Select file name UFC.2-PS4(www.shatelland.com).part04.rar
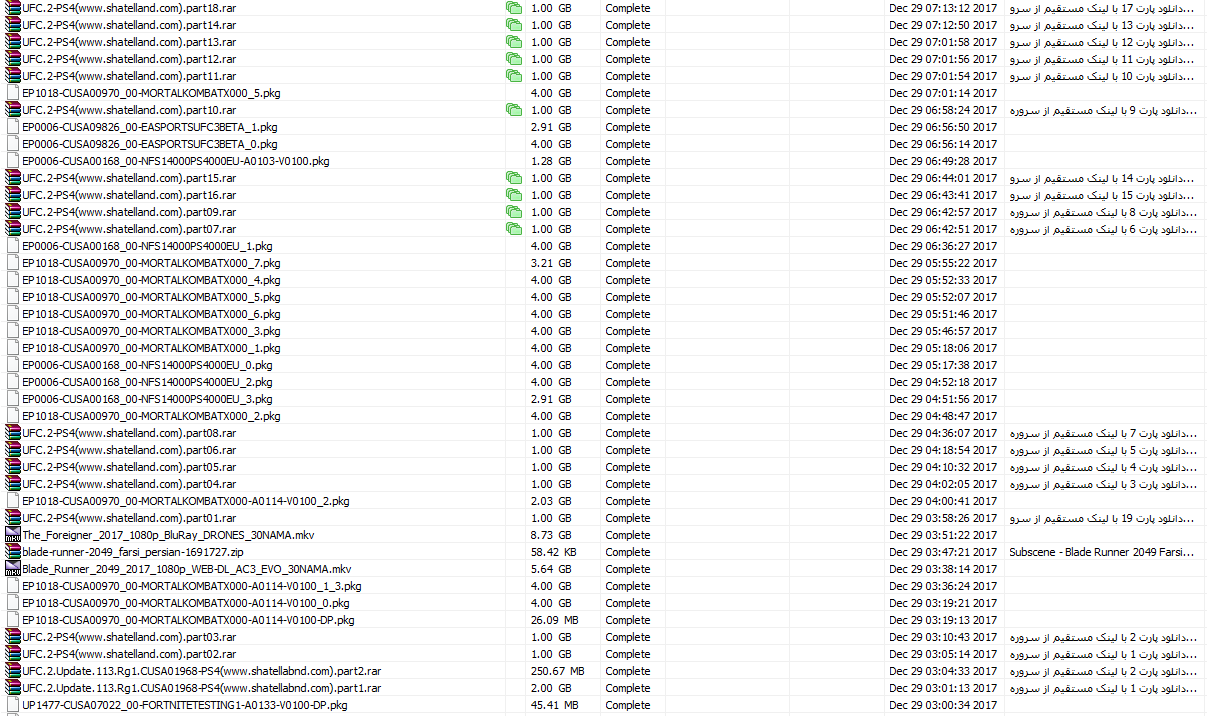This screenshot has width=1207, height=716. [129, 484]
